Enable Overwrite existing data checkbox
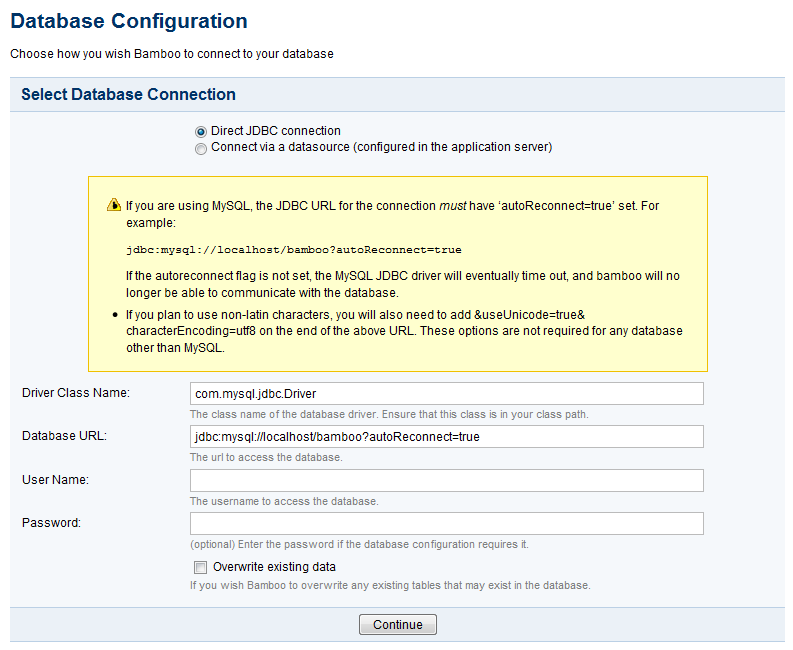 201,568
